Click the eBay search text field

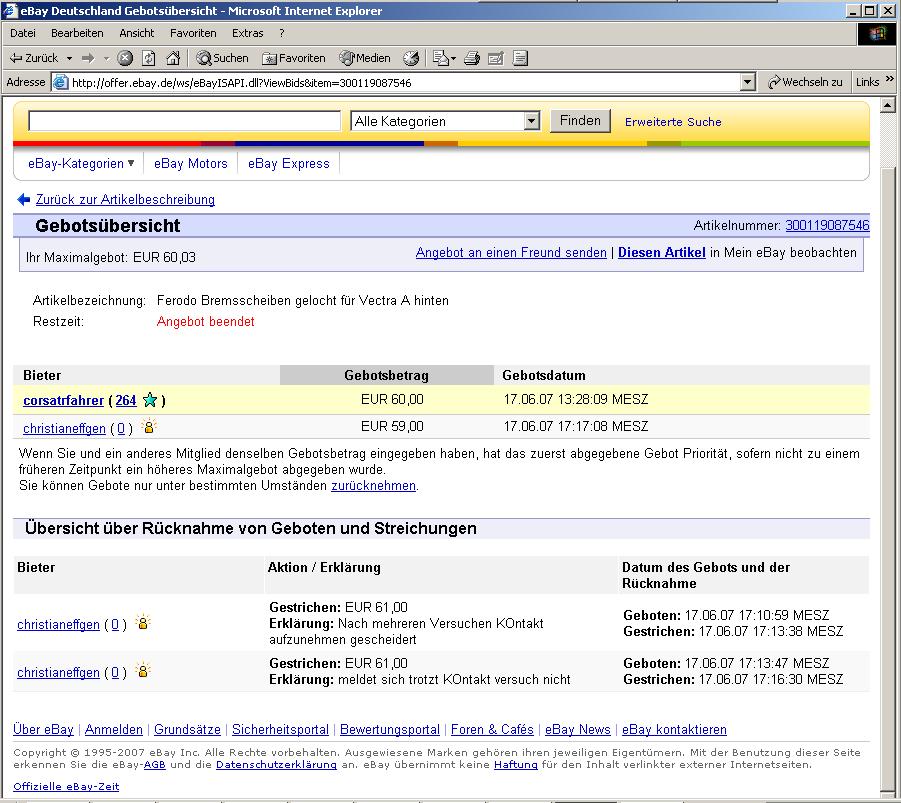pos(184,121)
